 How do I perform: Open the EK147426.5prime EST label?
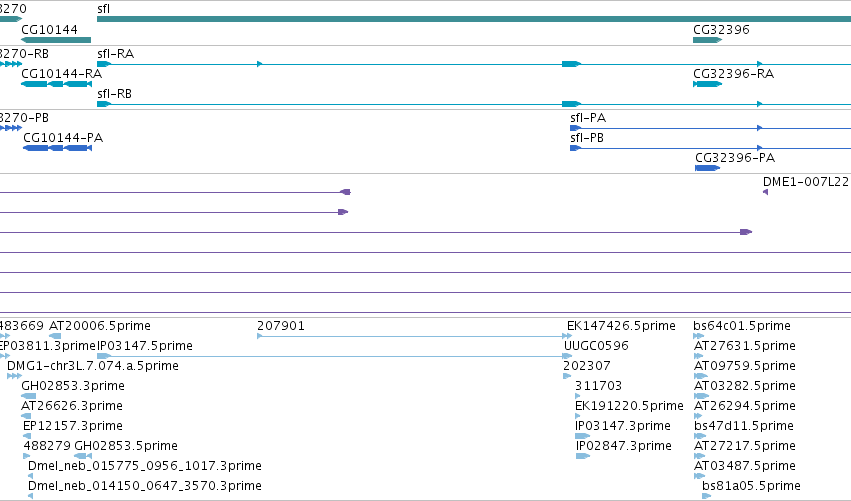point(621,326)
